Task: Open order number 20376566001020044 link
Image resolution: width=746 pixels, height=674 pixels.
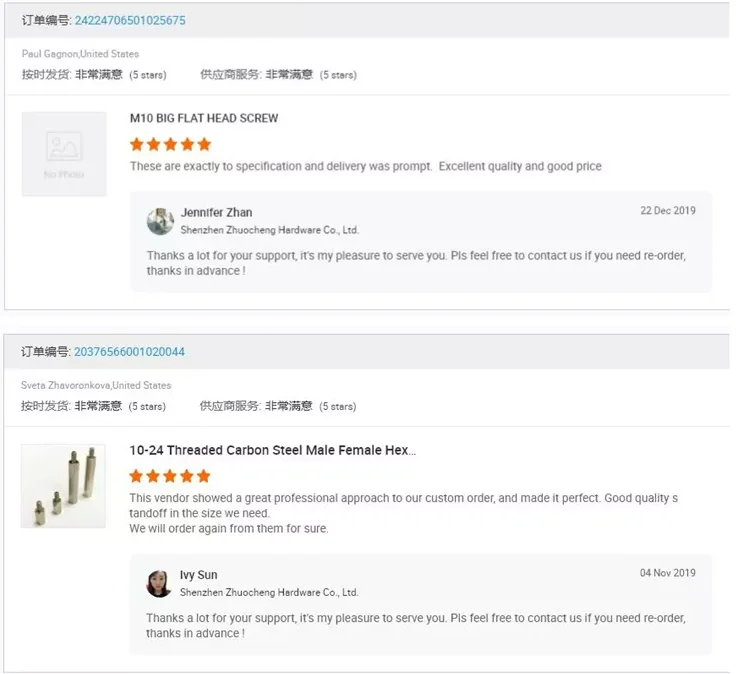Action: 129,352
